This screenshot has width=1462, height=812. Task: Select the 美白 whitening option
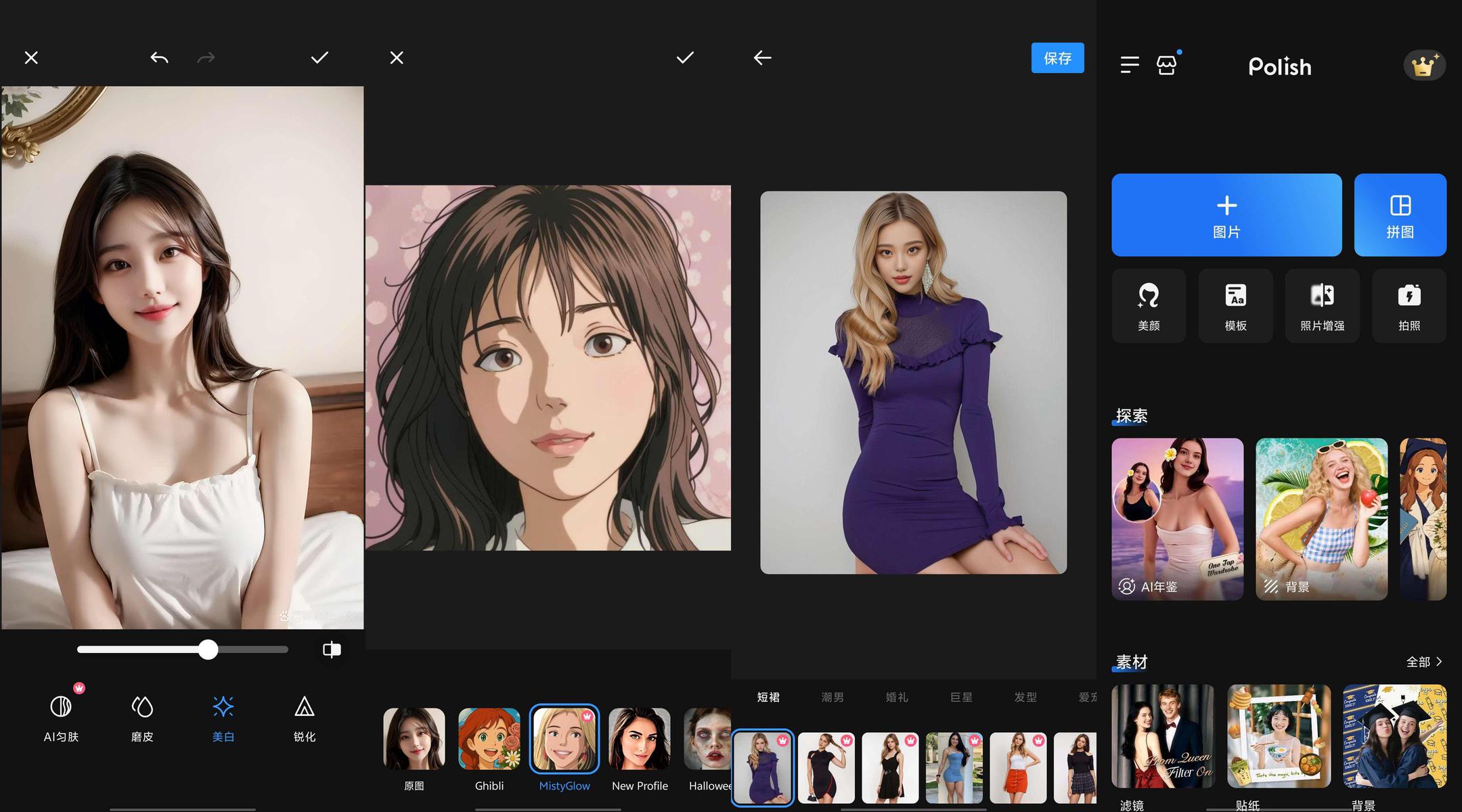tap(223, 719)
